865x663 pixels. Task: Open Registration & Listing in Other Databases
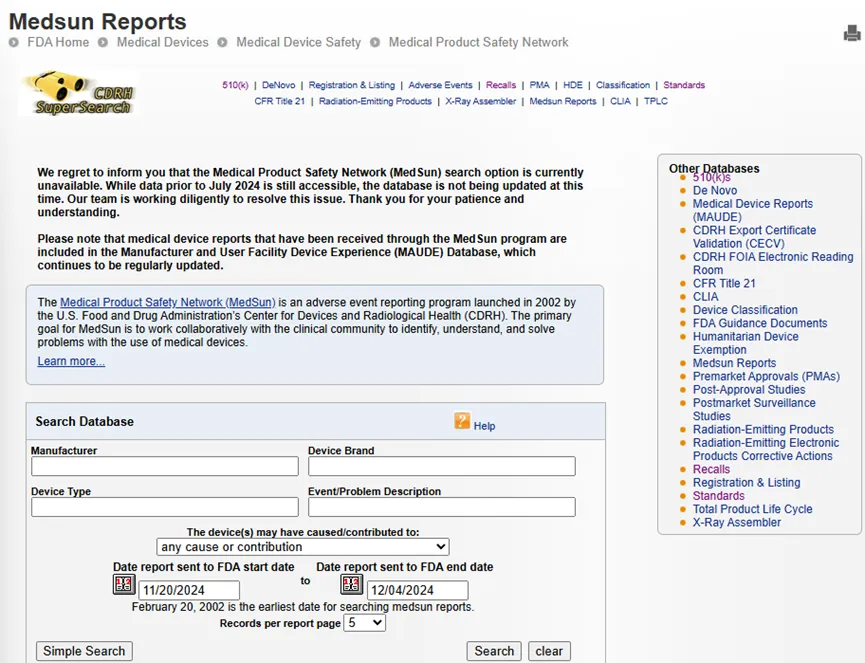(x=746, y=483)
